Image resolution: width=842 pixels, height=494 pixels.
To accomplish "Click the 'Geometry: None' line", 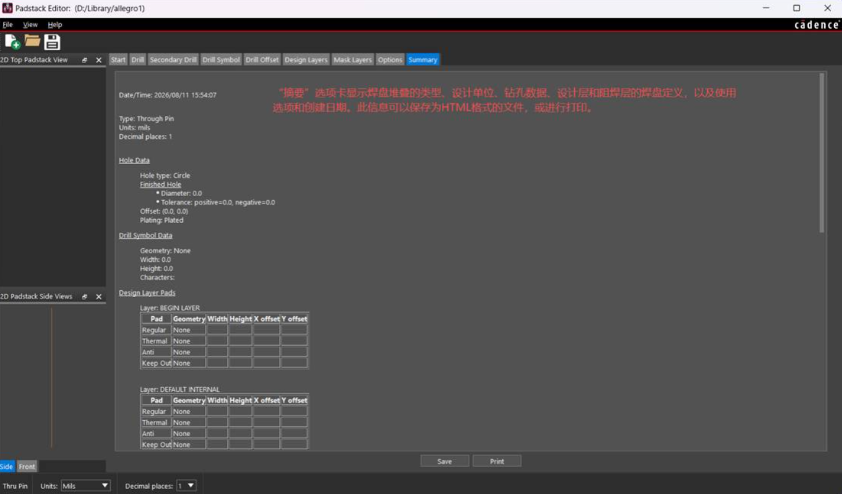I will [165, 251].
